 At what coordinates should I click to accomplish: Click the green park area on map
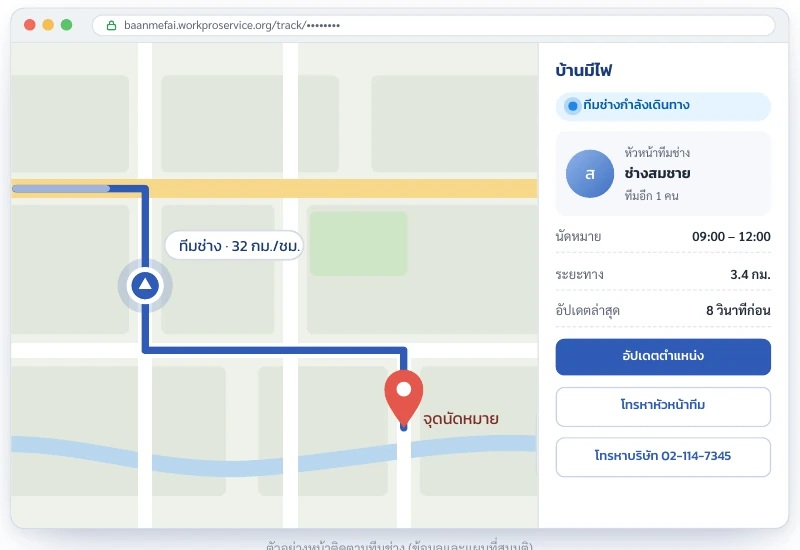pyautogui.click(x=358, y=244)
